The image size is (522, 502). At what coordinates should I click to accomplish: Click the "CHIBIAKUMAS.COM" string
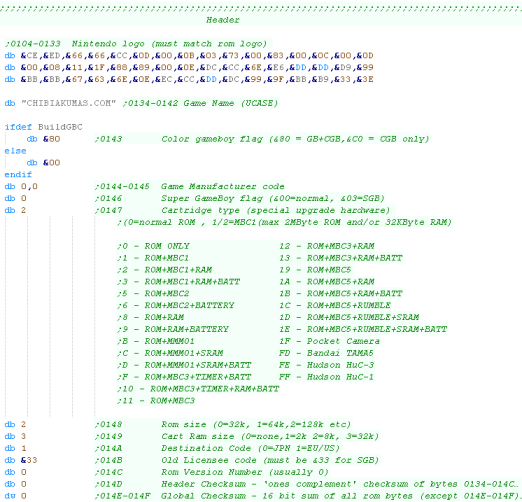click(68, 103)
